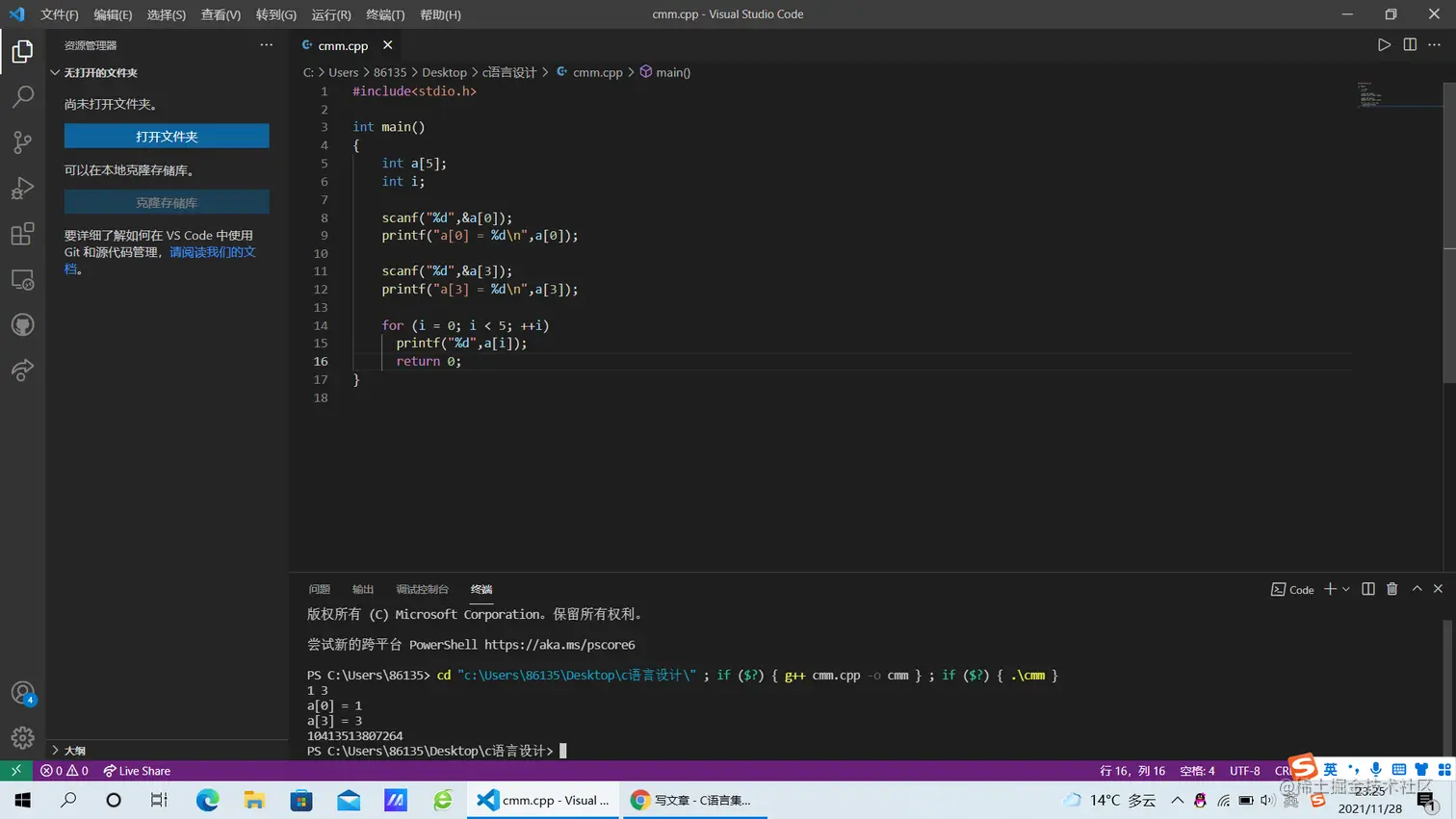Screen dimensions: 1456x819
Task: Click 86135 breadcrumb in editor path
Action: pos(390,72)
